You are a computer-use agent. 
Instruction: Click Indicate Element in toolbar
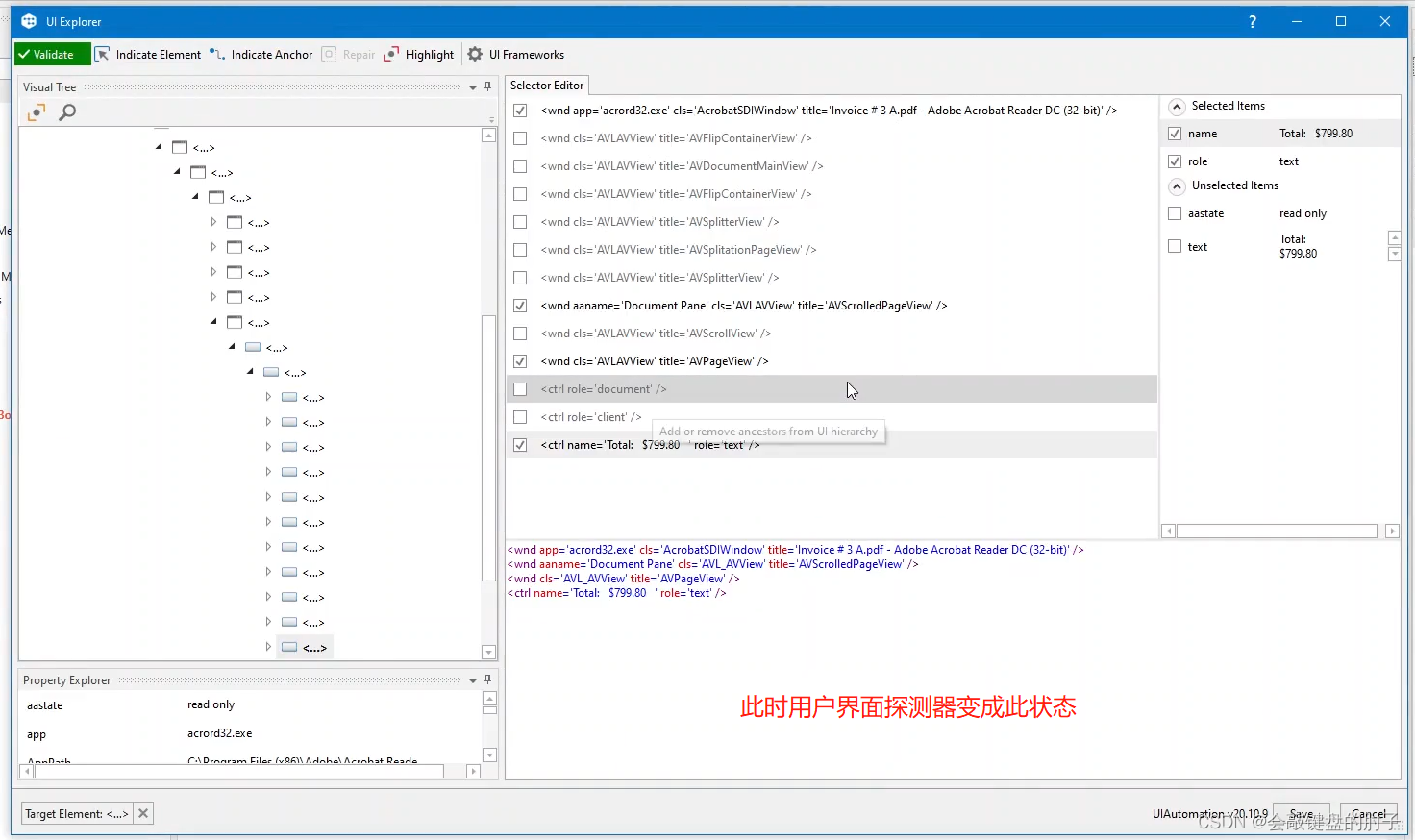(148, 55)
